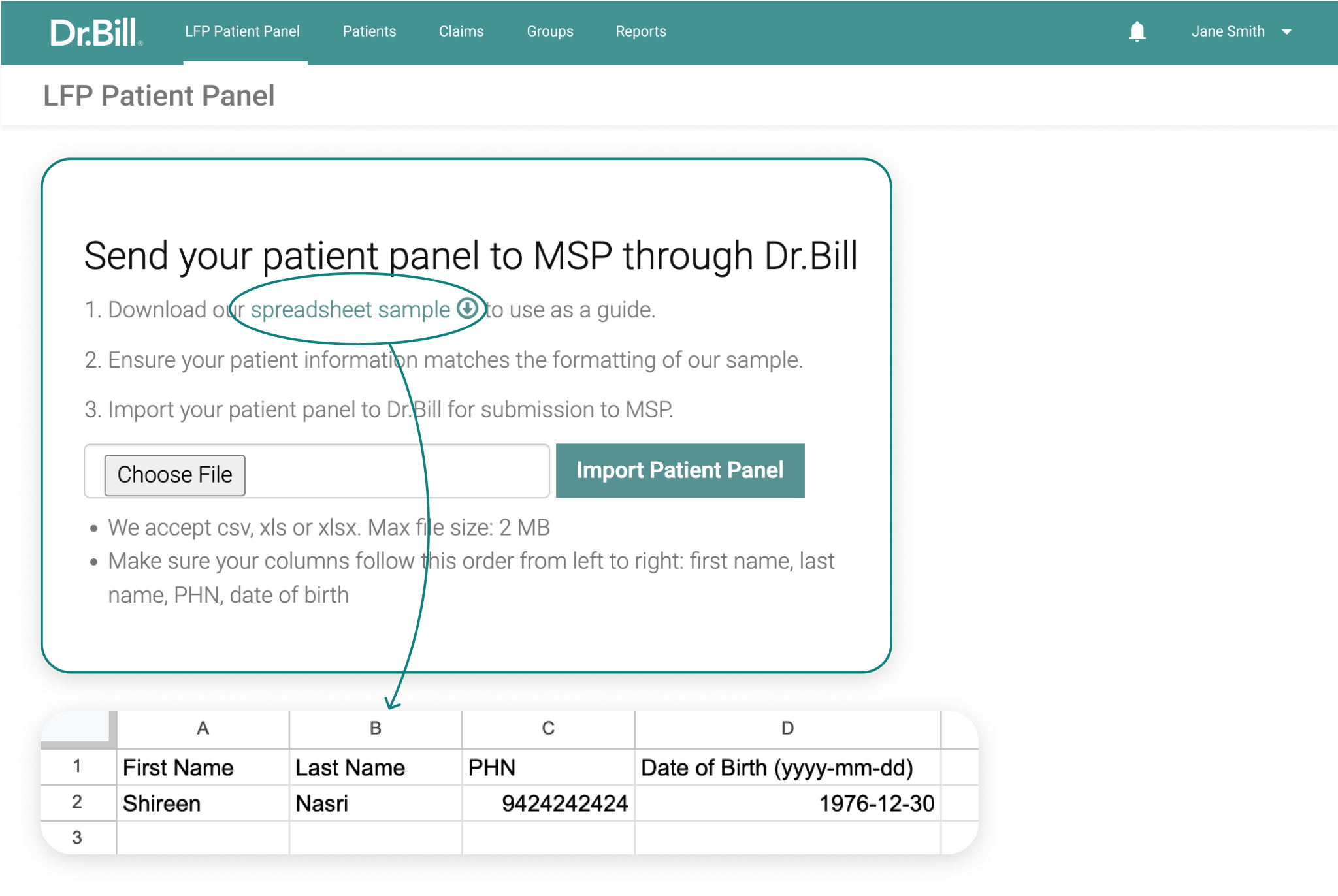The height and width of the screenshot is (896, 1338).
Task: Select the First Name header cell
Action: tap(203, 767)
